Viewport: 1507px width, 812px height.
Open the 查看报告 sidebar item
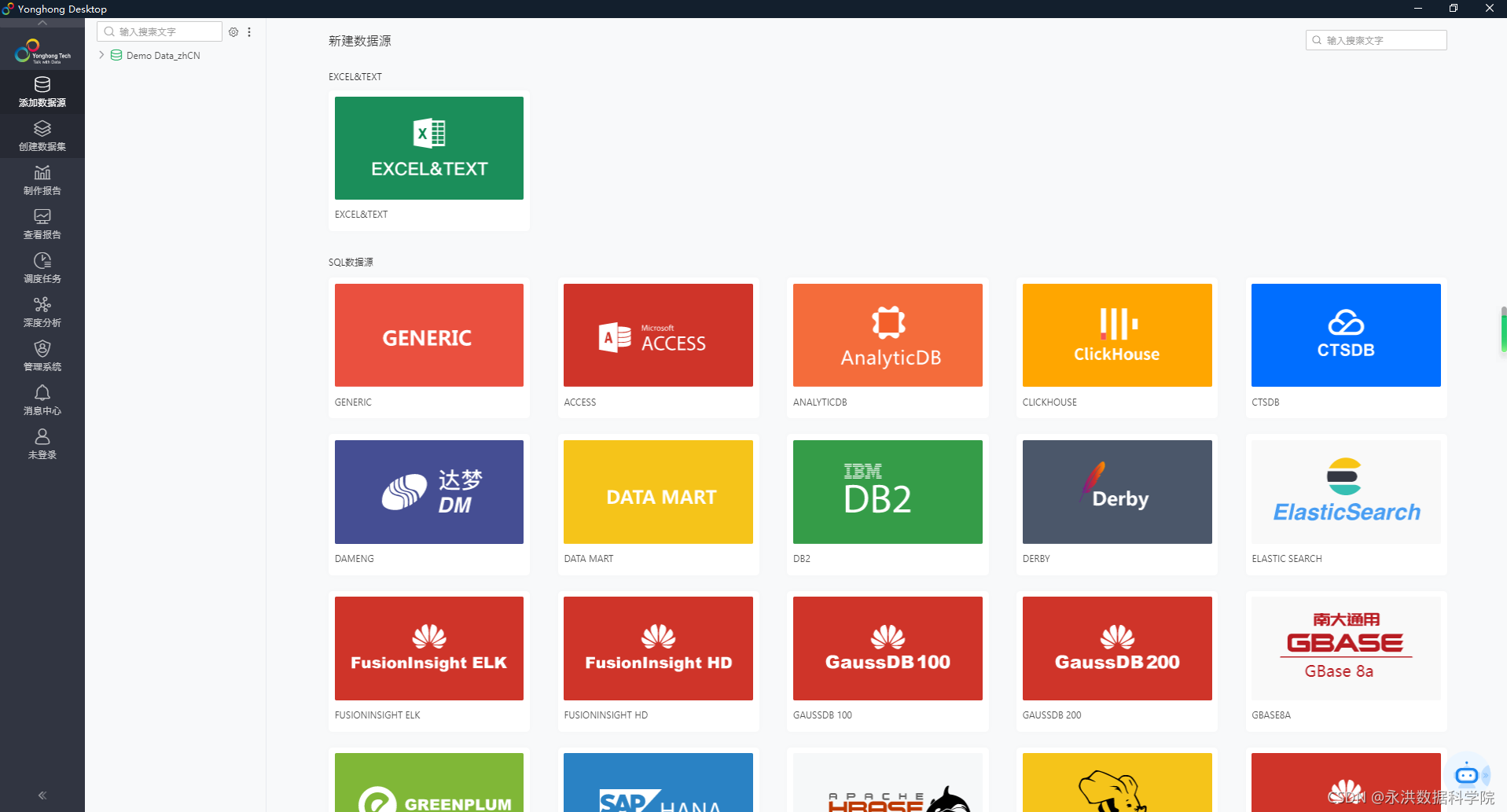[x=42, y=224]
